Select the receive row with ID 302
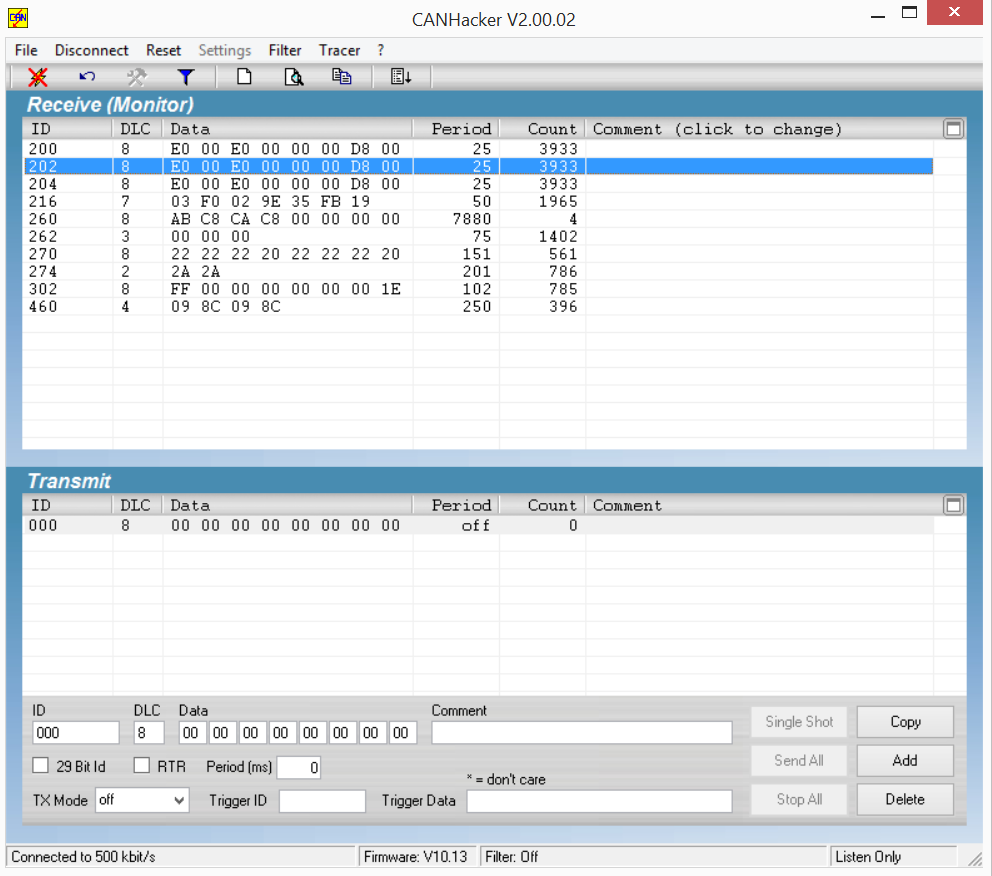Viewport: 992px width, 876px height. pos(478,289)
